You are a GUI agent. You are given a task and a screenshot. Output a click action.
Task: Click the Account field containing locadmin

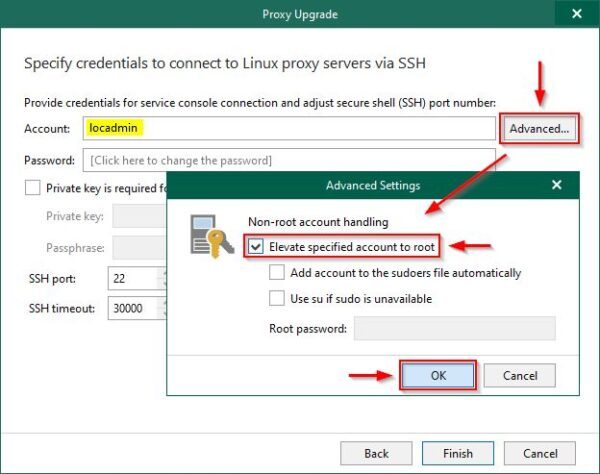289,128
